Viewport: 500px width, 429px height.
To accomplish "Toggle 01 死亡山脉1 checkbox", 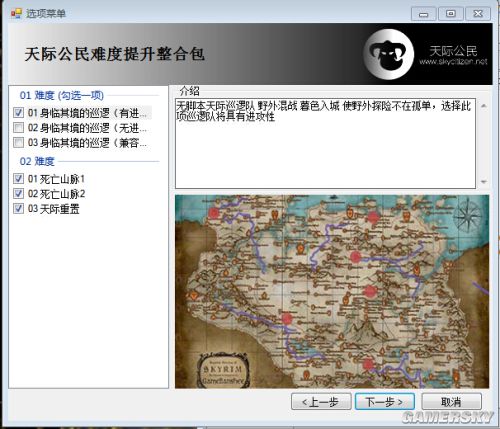I will pos(18,179).
